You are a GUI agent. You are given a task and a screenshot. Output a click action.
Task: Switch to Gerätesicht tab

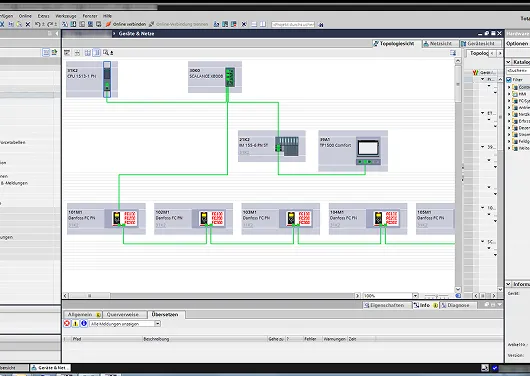(x=480, y=44)
